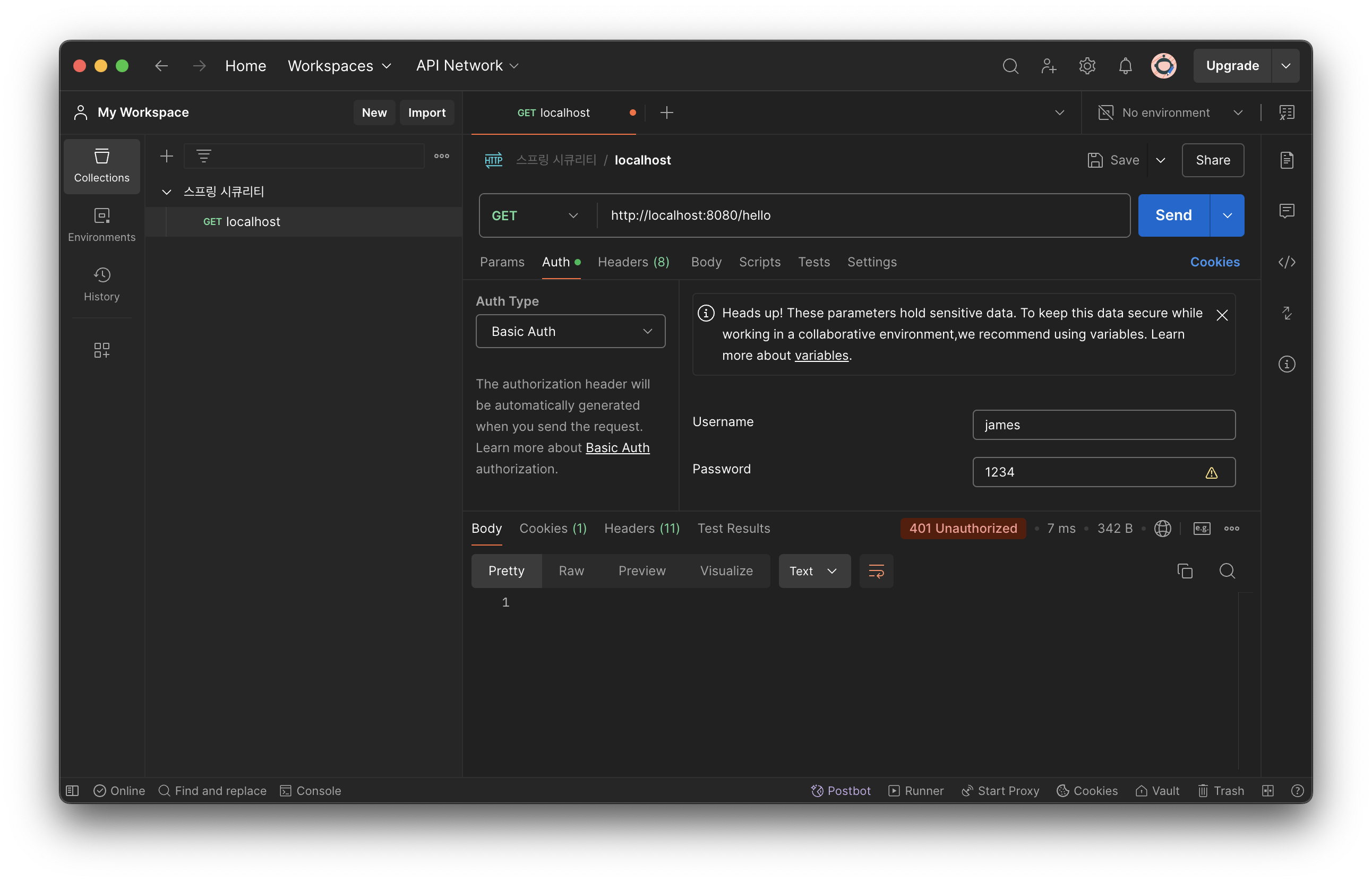This screenshot has height=882, width=1372.
Task: Toggle two-pane view icon in status bar
Action: click(1267, 790)
